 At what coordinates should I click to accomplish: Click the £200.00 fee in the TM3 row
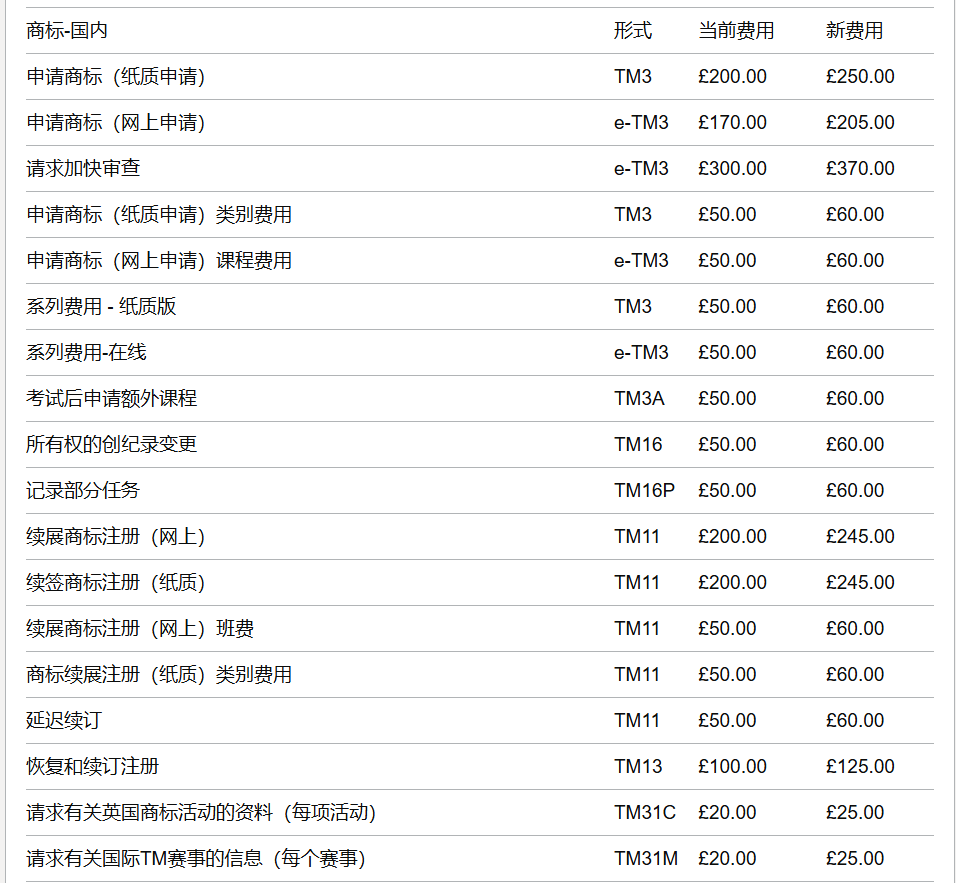click(732, 76)
